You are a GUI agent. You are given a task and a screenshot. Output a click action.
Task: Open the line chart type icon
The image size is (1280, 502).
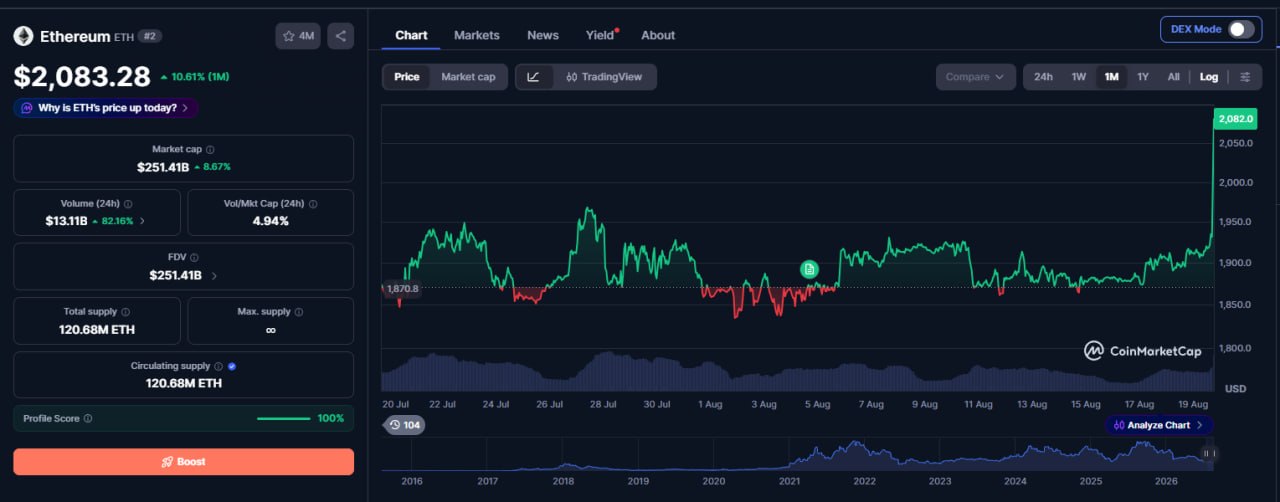(x=534, y=77)
